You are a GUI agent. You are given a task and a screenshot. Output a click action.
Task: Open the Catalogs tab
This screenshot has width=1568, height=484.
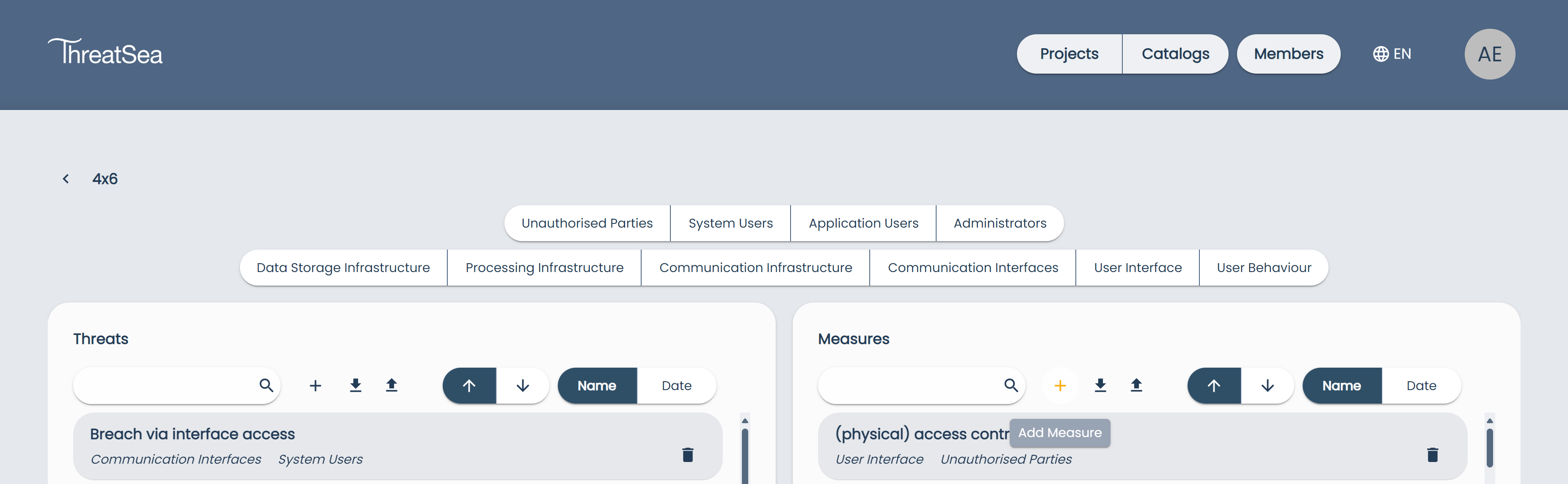tap(1175, 54)
